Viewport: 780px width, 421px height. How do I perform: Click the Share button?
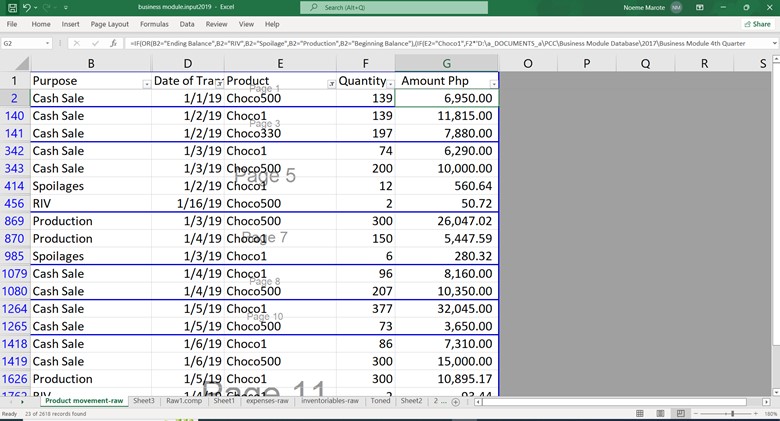click(x=758, y=24)
